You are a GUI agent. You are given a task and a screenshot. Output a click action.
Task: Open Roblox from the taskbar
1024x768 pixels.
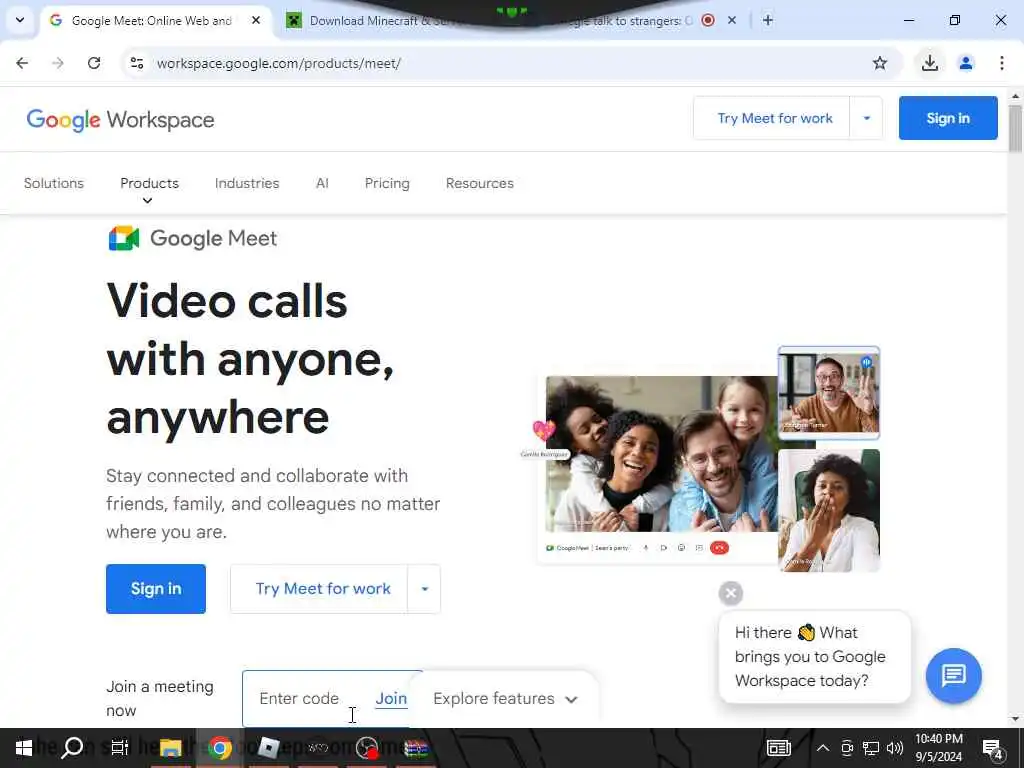tap(268, 748)
